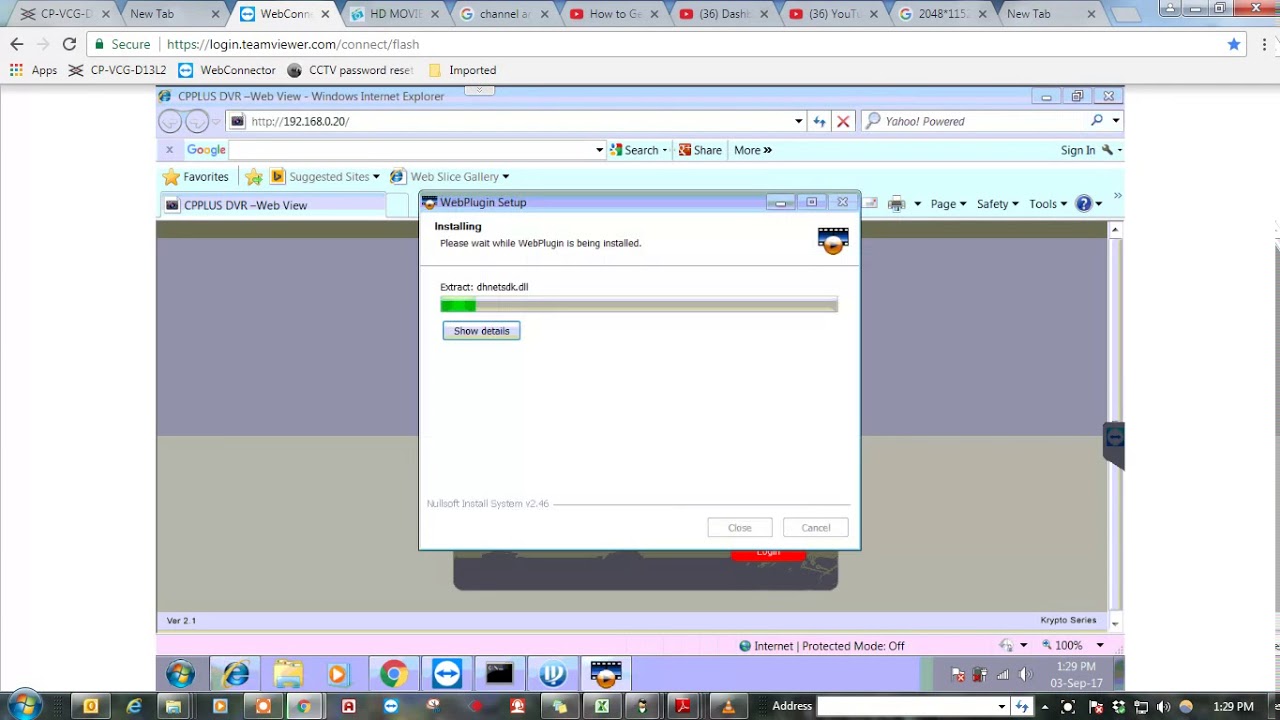1280x720 pixels.
Task: Expand the IE address bar dropdown
Action: click(798, 121)
